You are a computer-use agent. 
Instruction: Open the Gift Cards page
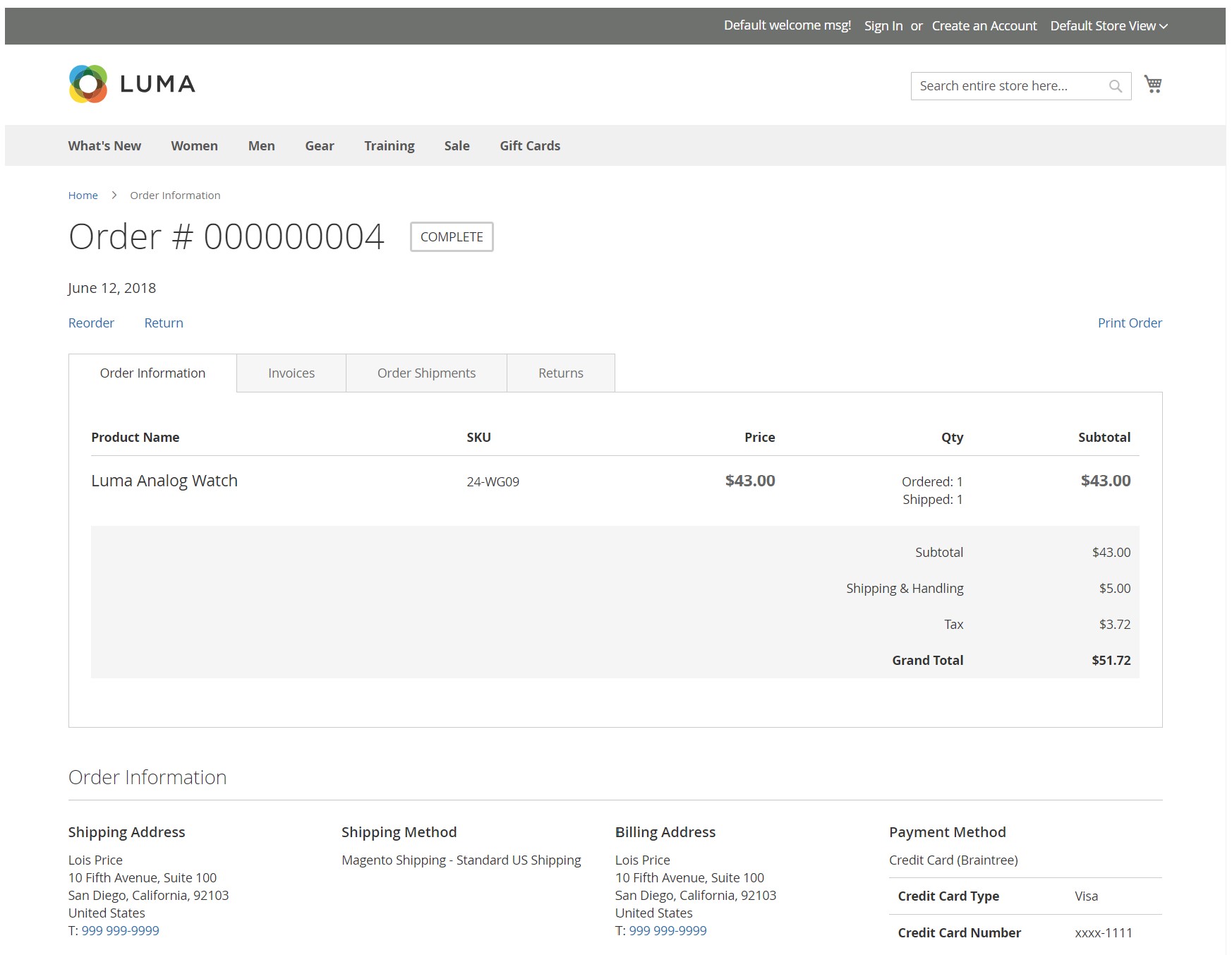tap(529, 145)
